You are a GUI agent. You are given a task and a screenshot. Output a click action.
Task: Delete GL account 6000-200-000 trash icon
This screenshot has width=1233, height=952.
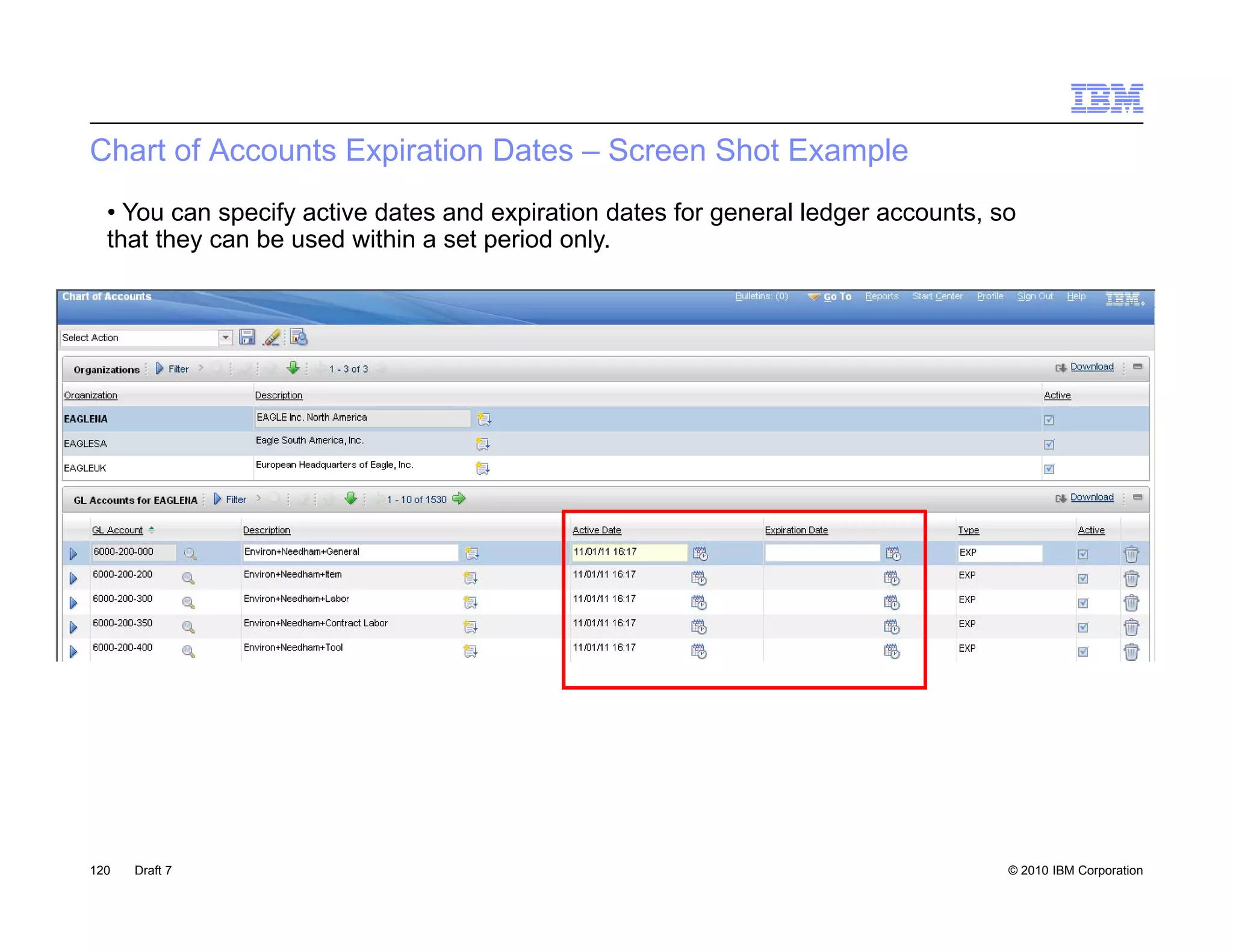pos(1131,554)
